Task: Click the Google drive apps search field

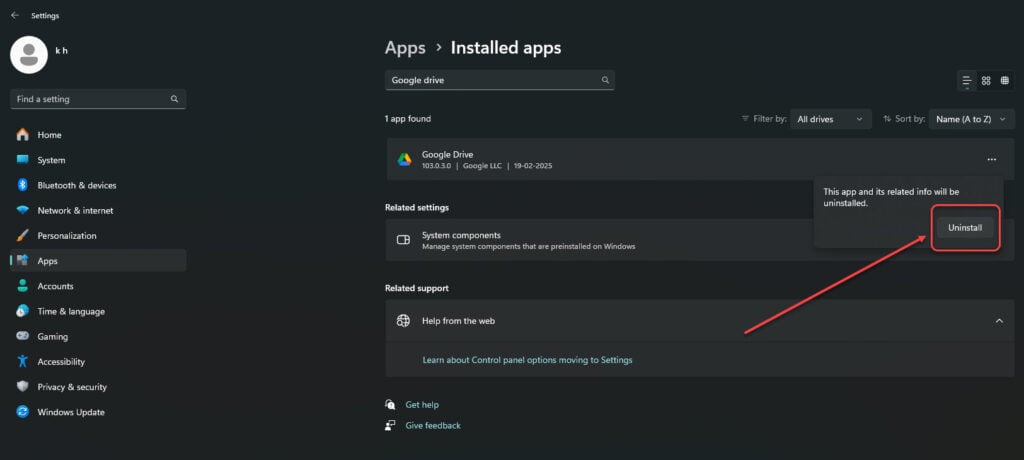Action: (500, 80)
